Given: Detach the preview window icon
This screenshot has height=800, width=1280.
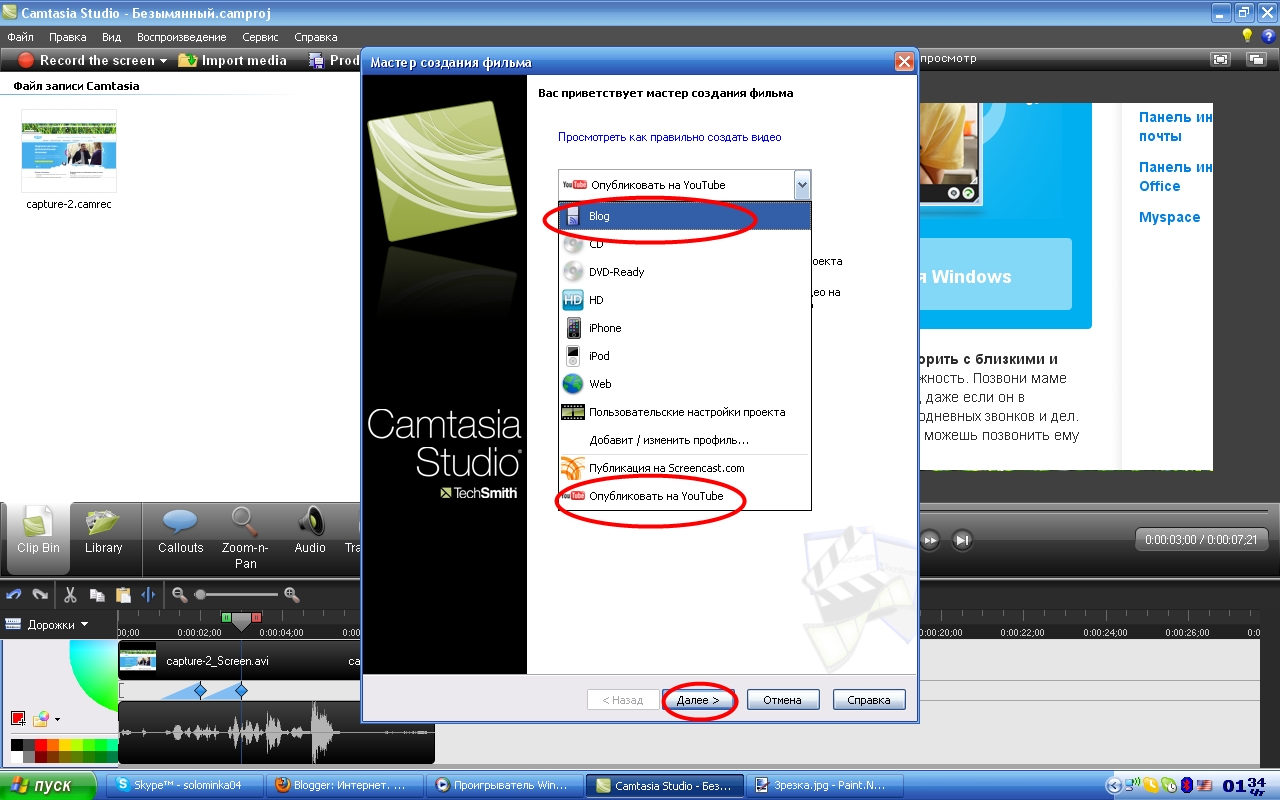Looking at the screenshot, I should coord(1255,60).
